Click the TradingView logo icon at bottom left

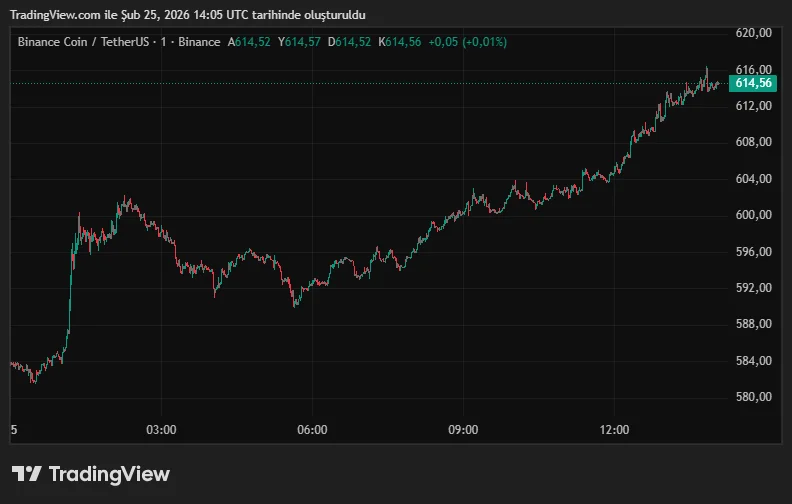coord(26,474)
